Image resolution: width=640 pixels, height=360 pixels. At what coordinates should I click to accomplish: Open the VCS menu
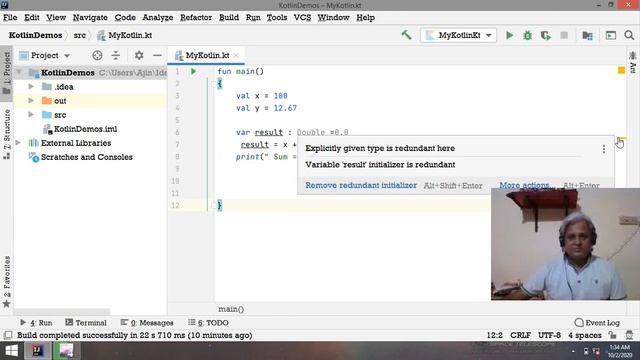click(x=302, y=18)
